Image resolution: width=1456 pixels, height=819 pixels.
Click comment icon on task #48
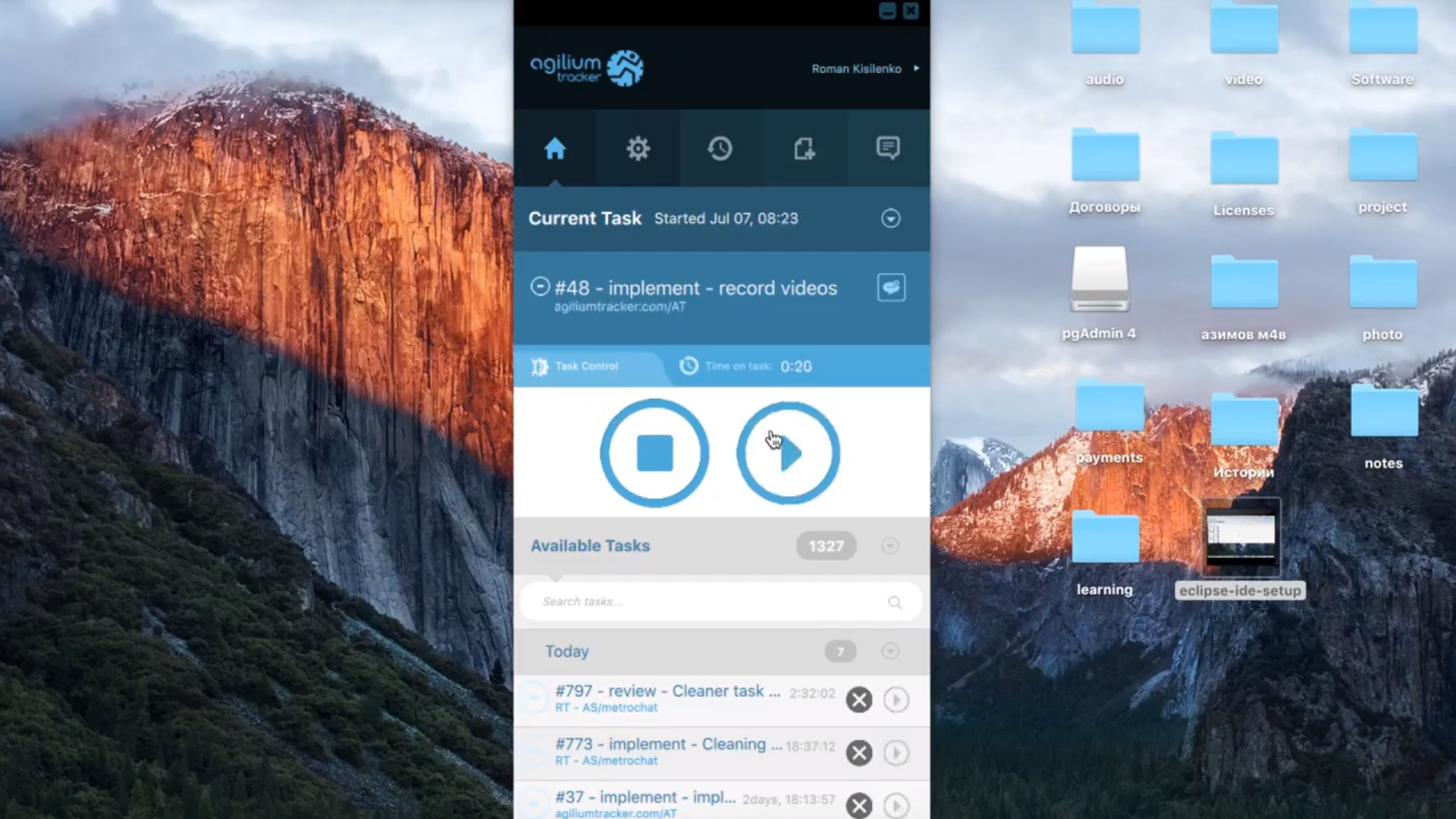891,287
